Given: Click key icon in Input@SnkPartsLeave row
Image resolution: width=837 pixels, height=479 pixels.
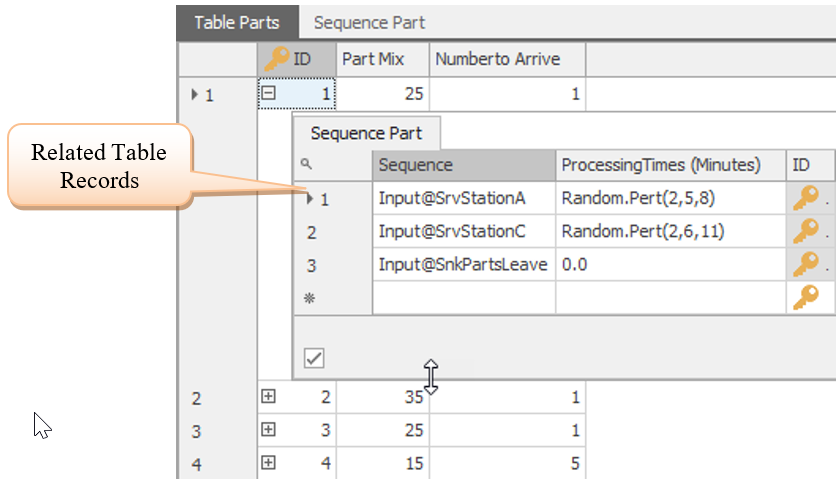Looking at the screenshot, I should 806,264.
